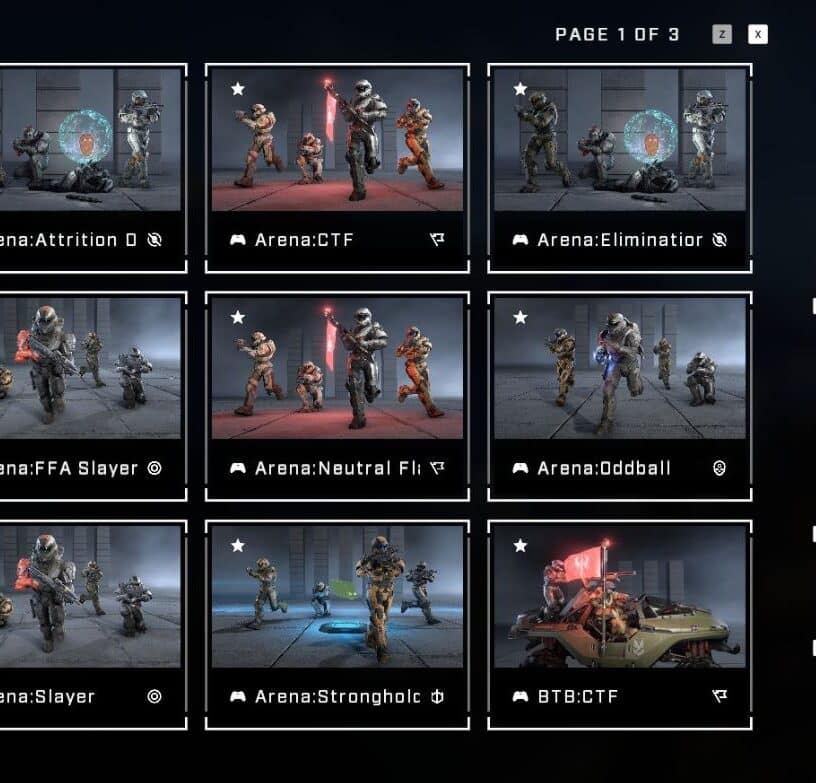Viewport: 816px width, 783px height.
Task: Click the Arena:Elimination mode icon
Action: coord(719,239)
